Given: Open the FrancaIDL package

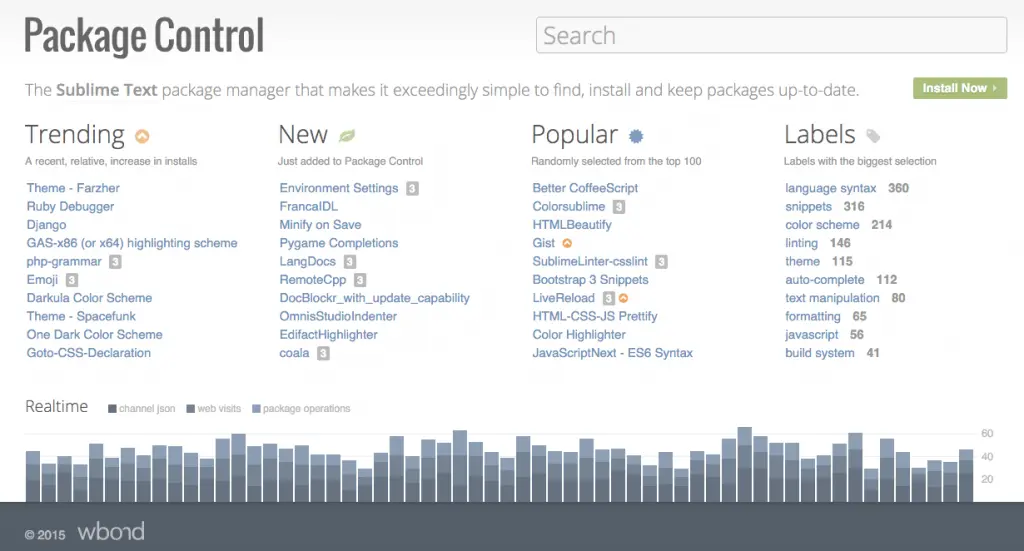Looking at the screenshot, I should point(309,206).
